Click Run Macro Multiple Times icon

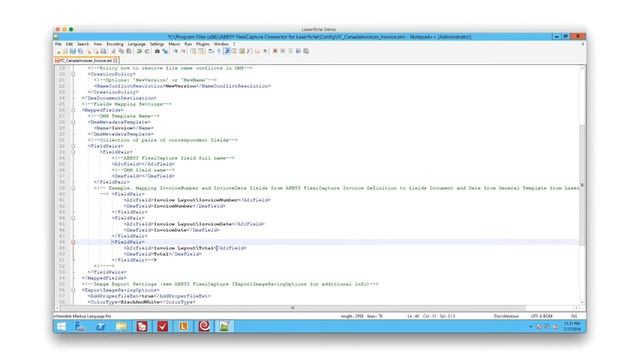coord(298,51)
